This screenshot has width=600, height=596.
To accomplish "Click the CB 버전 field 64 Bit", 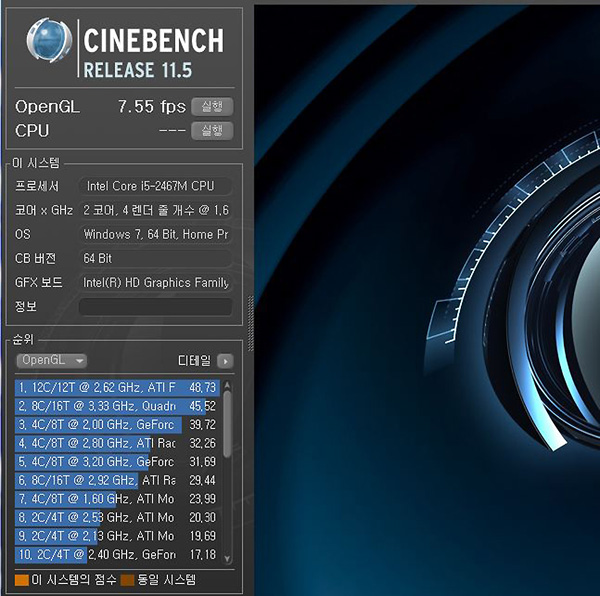I will tap(155, 259).
